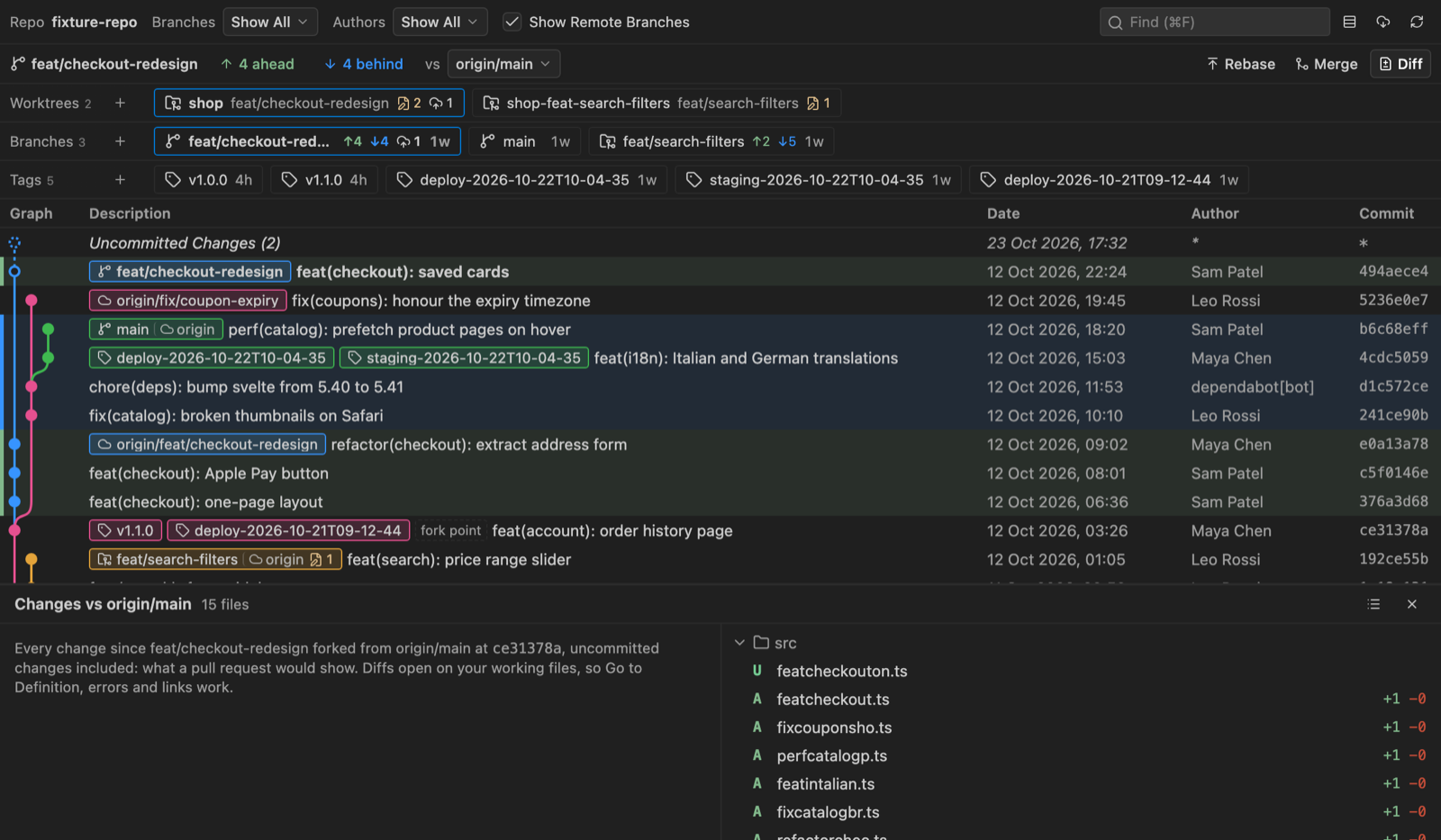This screenshot has width=1441, height=840.
Task: Click the refresh icon in top bar
Action: click(1417, 22)
